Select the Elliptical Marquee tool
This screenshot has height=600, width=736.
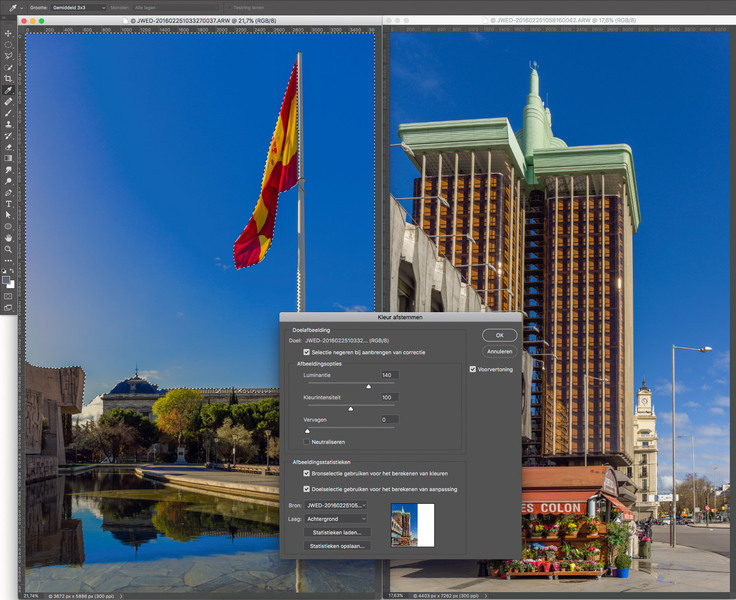(x=8, y=45)
